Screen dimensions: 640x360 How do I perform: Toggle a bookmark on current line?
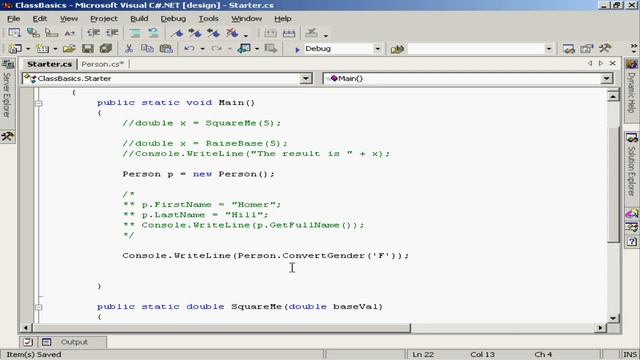(x=177, y=33)
